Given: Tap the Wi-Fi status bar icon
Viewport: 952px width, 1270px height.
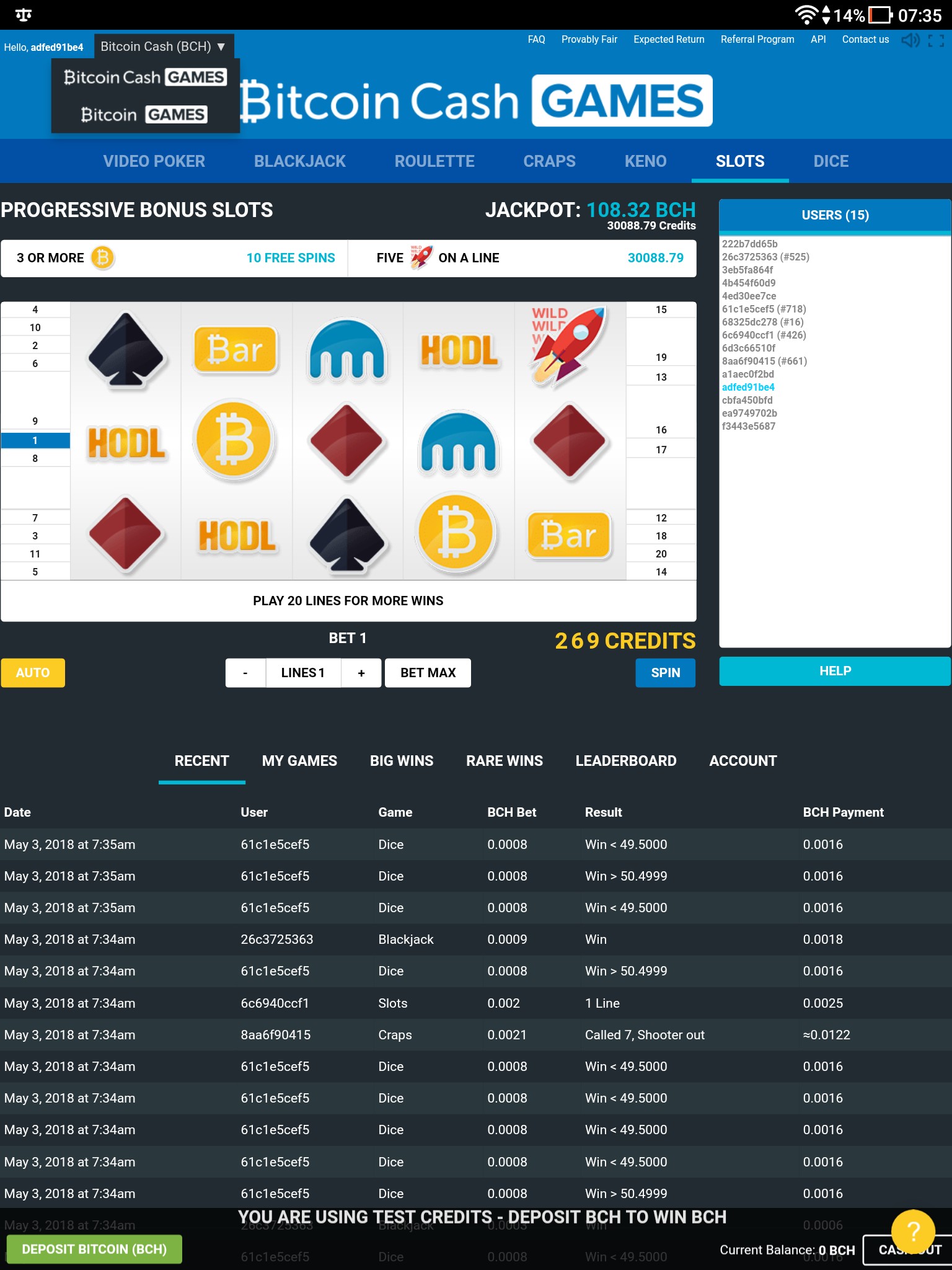Looking at the screenshot, I should pyautogui.click(x=806, y=15).
